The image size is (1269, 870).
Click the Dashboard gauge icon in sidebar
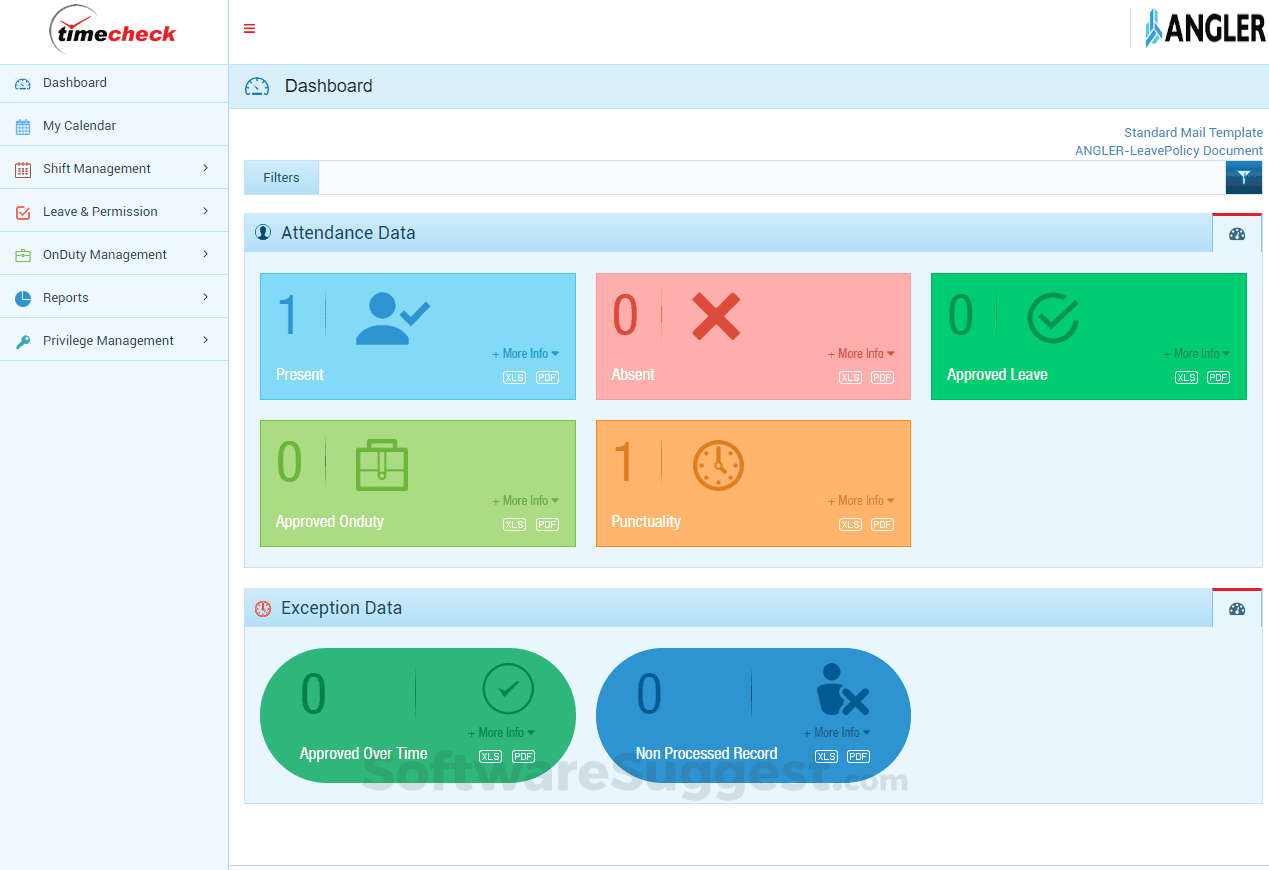22,83
